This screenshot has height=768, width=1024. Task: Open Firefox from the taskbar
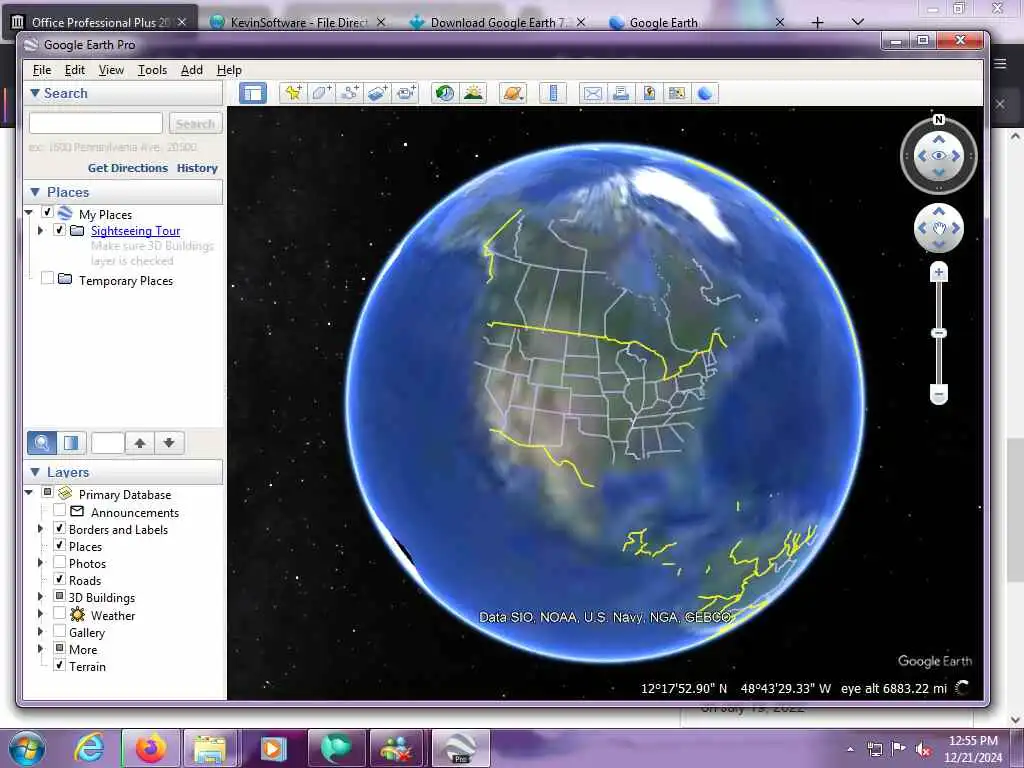(x=151, y=748)
